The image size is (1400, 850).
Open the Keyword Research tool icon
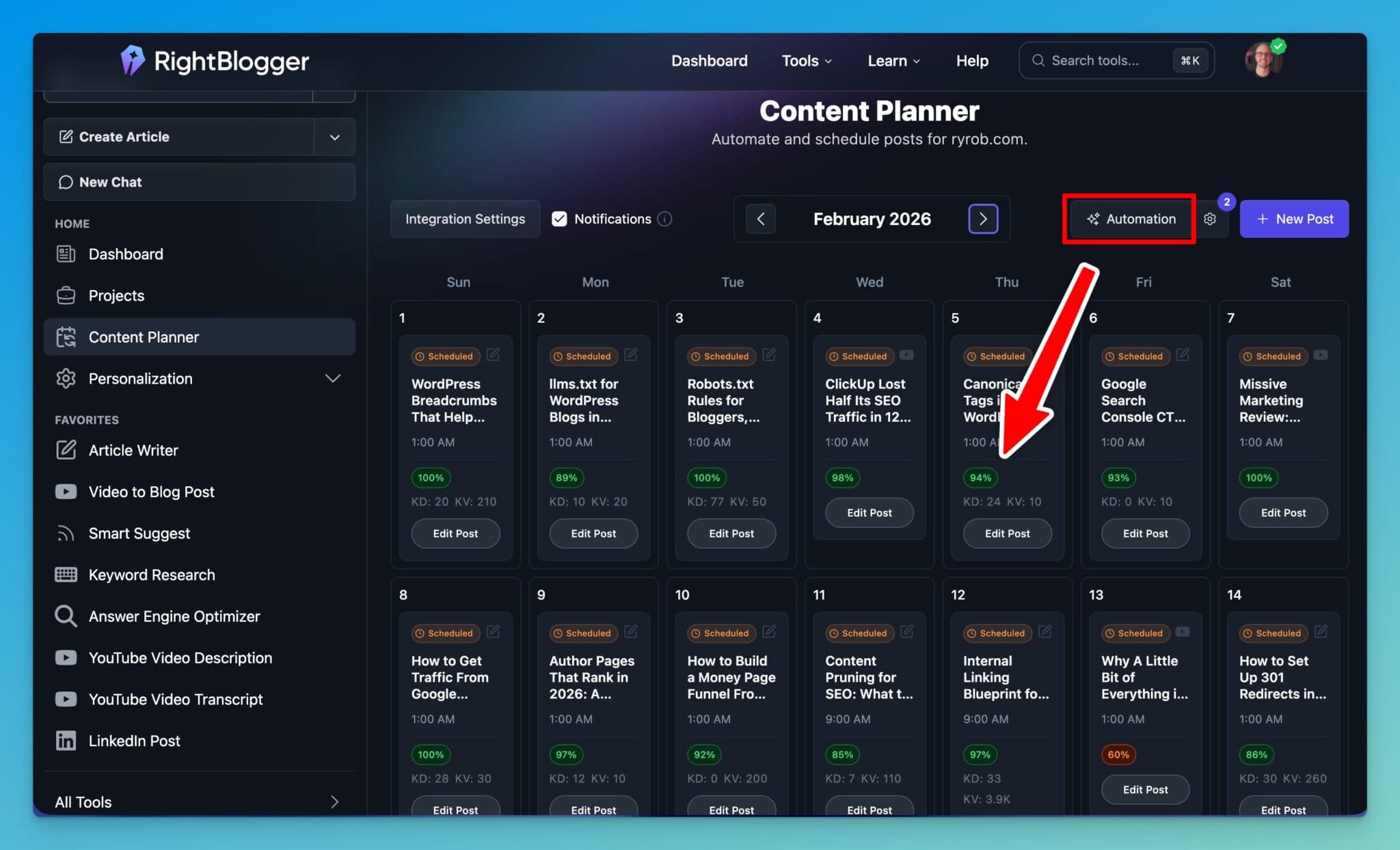click(66, 574)
